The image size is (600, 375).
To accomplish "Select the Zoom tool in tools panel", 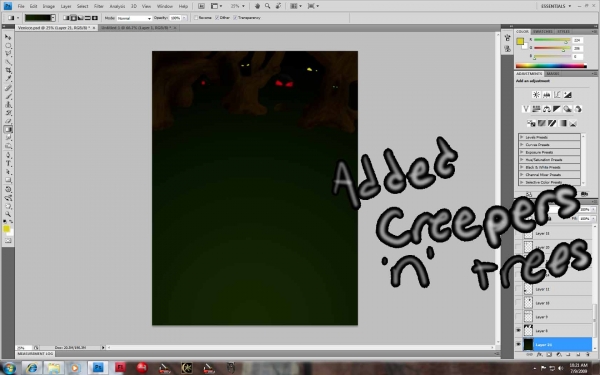I will coord(8,214).
